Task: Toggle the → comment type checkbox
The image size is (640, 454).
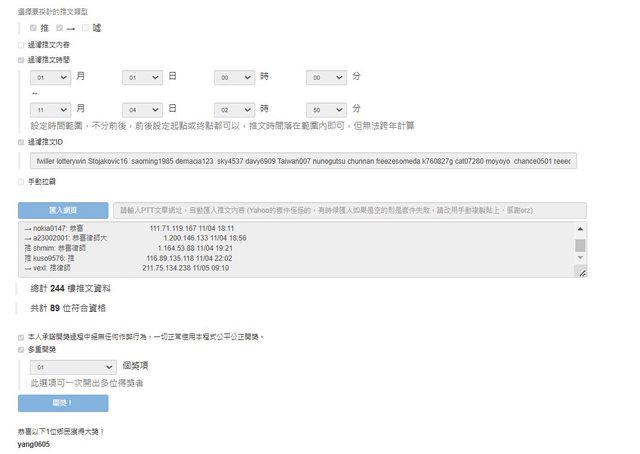Action: [x=59, y=28]
